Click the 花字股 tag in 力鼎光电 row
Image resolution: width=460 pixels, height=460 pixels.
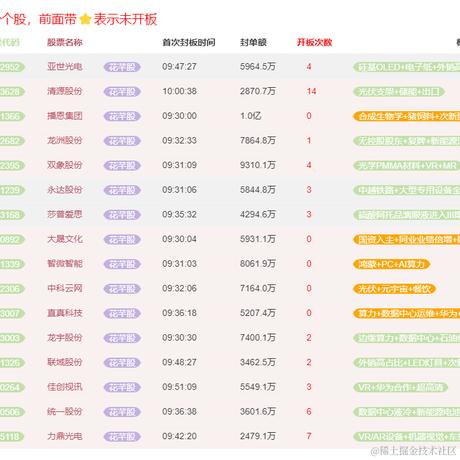pyautogui.click(x=122, y=437)
